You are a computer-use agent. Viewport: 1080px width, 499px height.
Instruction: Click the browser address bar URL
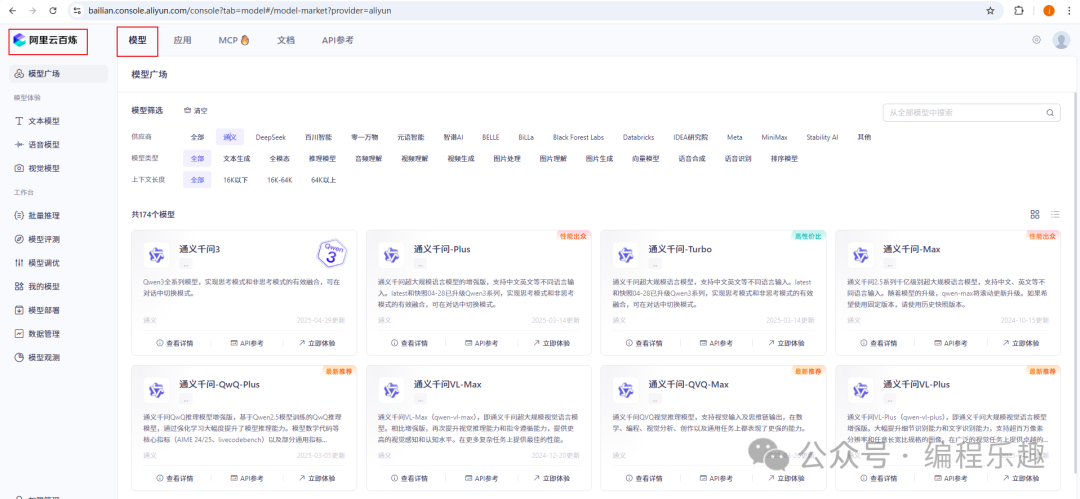tap(242, 10)
